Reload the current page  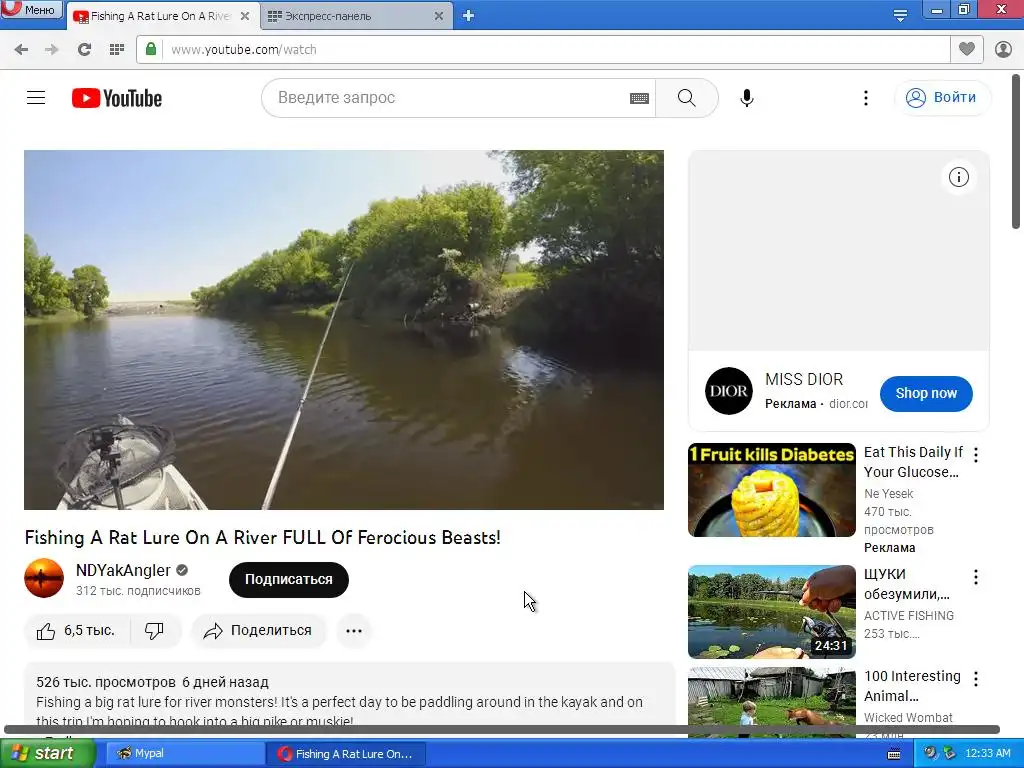84,50
